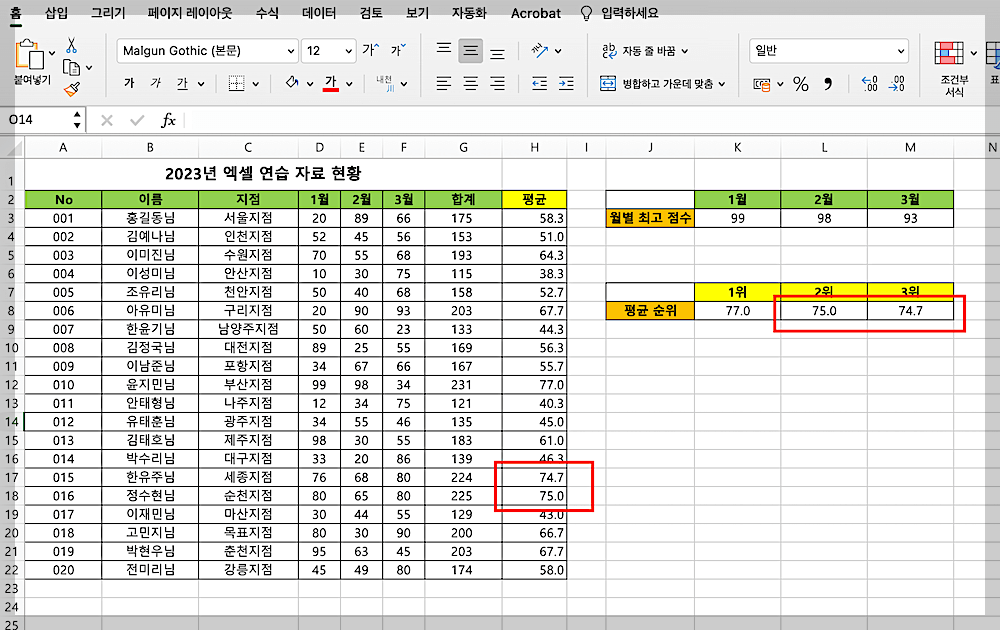Viewport: 1000px width, 630px height.
Task: Click the fx insert function button
Action: pos(168,119)
